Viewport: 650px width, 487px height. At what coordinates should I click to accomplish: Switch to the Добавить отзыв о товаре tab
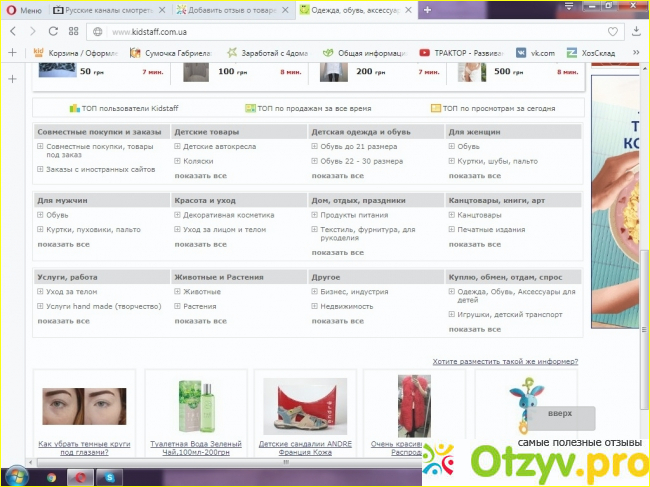coord(234,9)
